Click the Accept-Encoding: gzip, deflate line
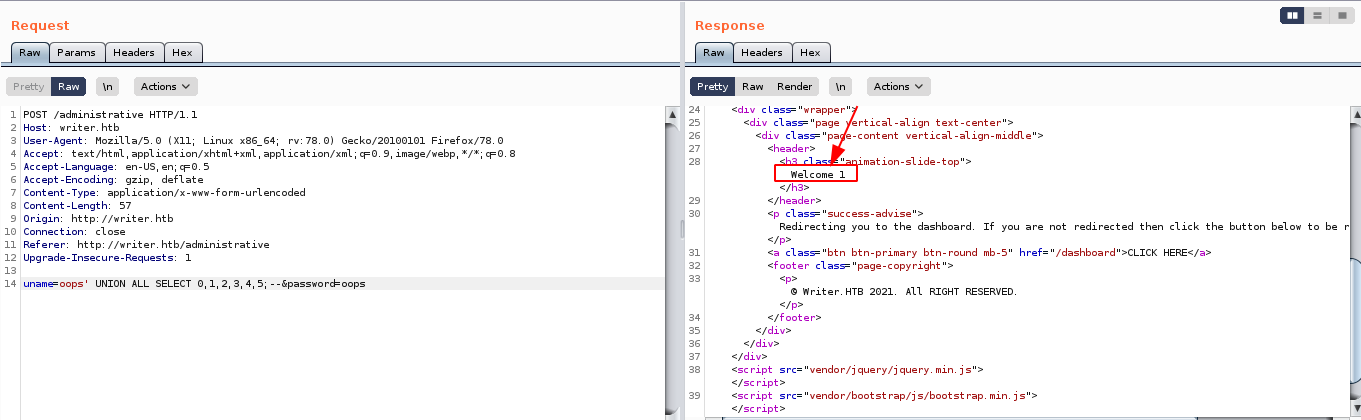Image resolution: width=1361 pixels, height=420 pixels. click(113, 179)
